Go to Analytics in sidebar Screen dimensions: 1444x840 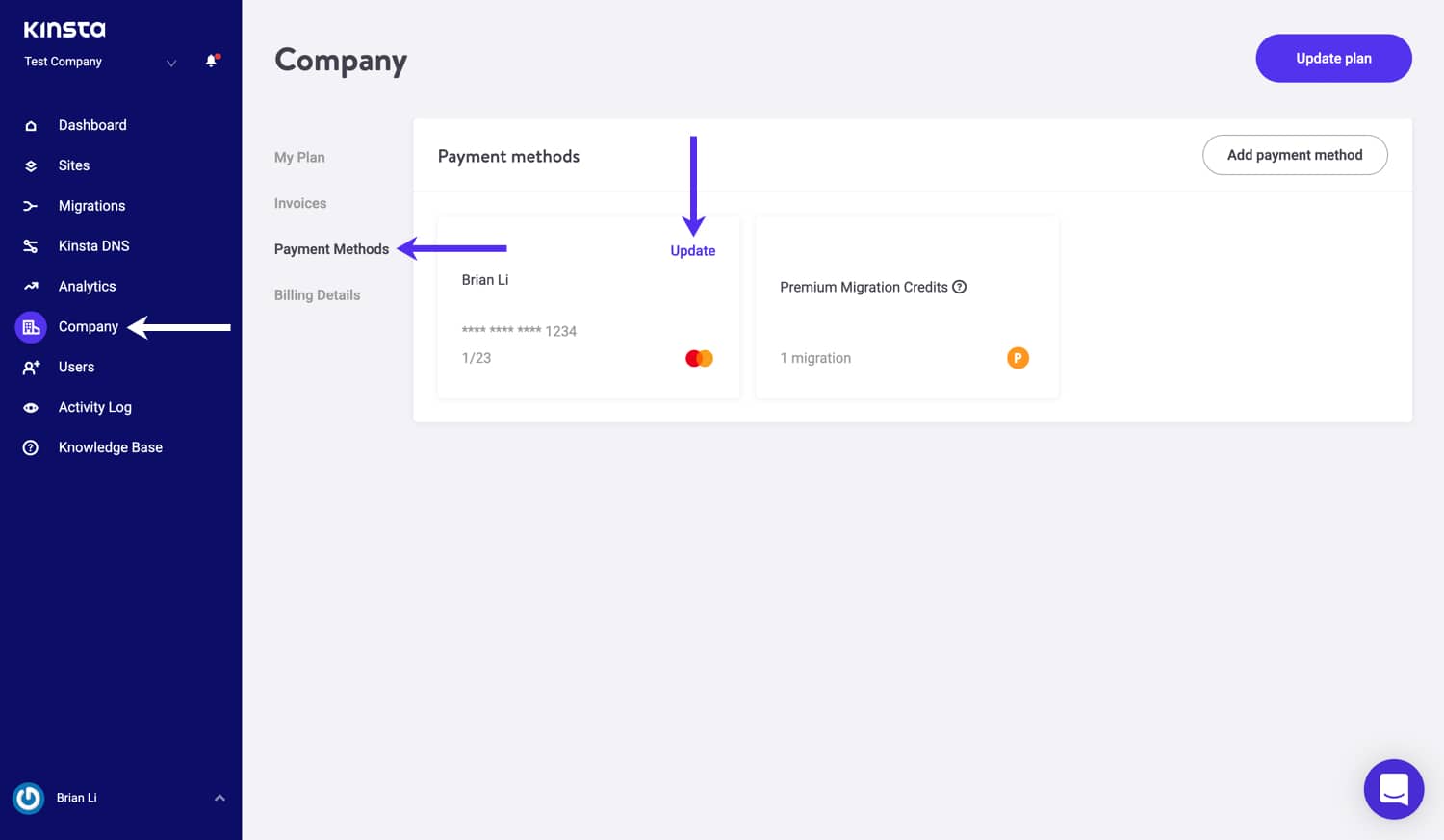(x=87, y=287)
